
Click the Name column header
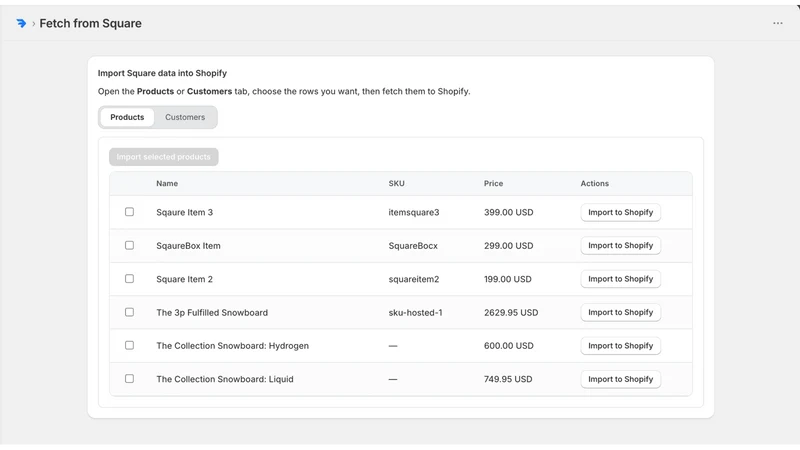(x=167, y=183)
